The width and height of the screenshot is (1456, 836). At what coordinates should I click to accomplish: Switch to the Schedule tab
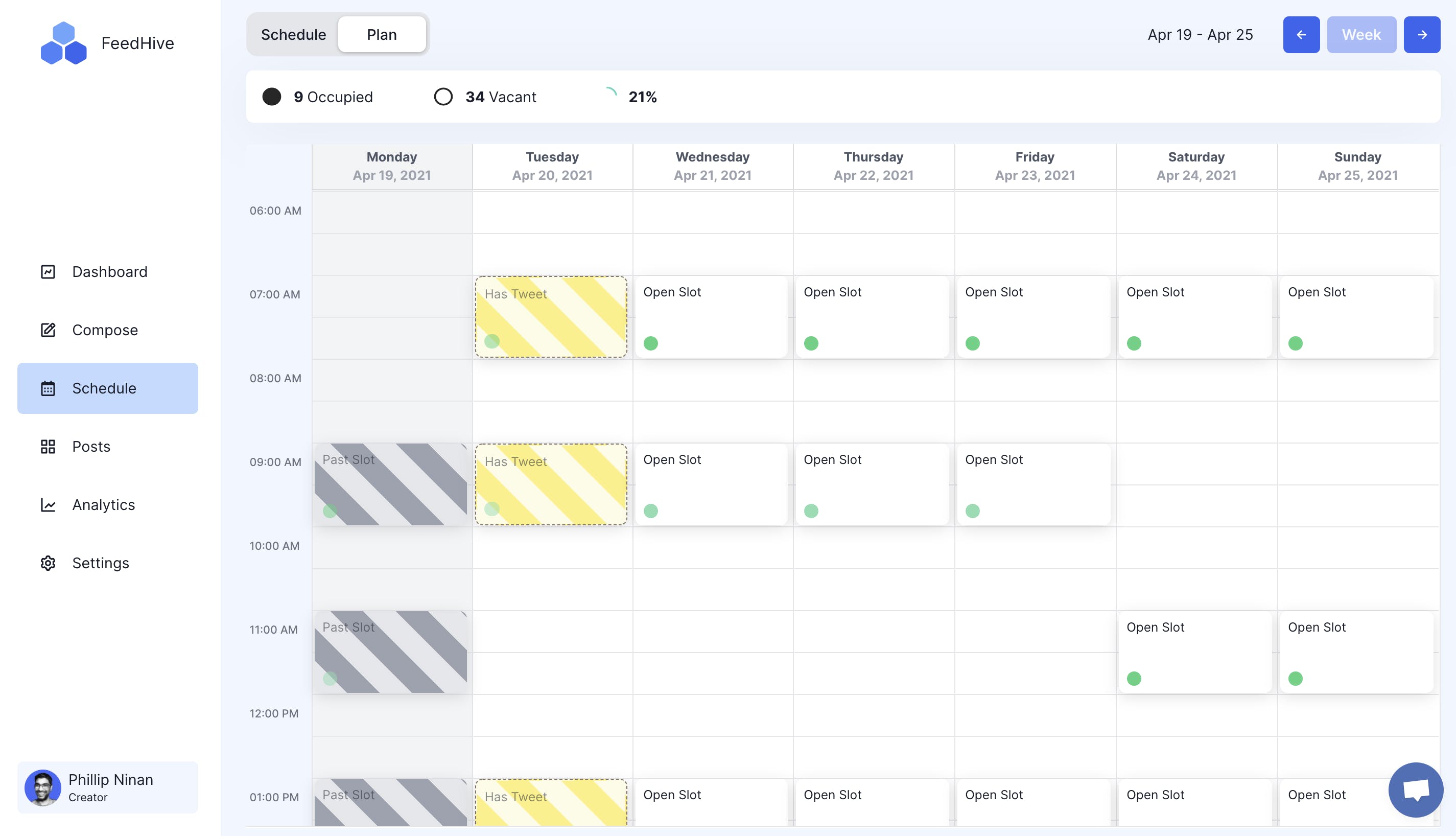coord(294,34)
